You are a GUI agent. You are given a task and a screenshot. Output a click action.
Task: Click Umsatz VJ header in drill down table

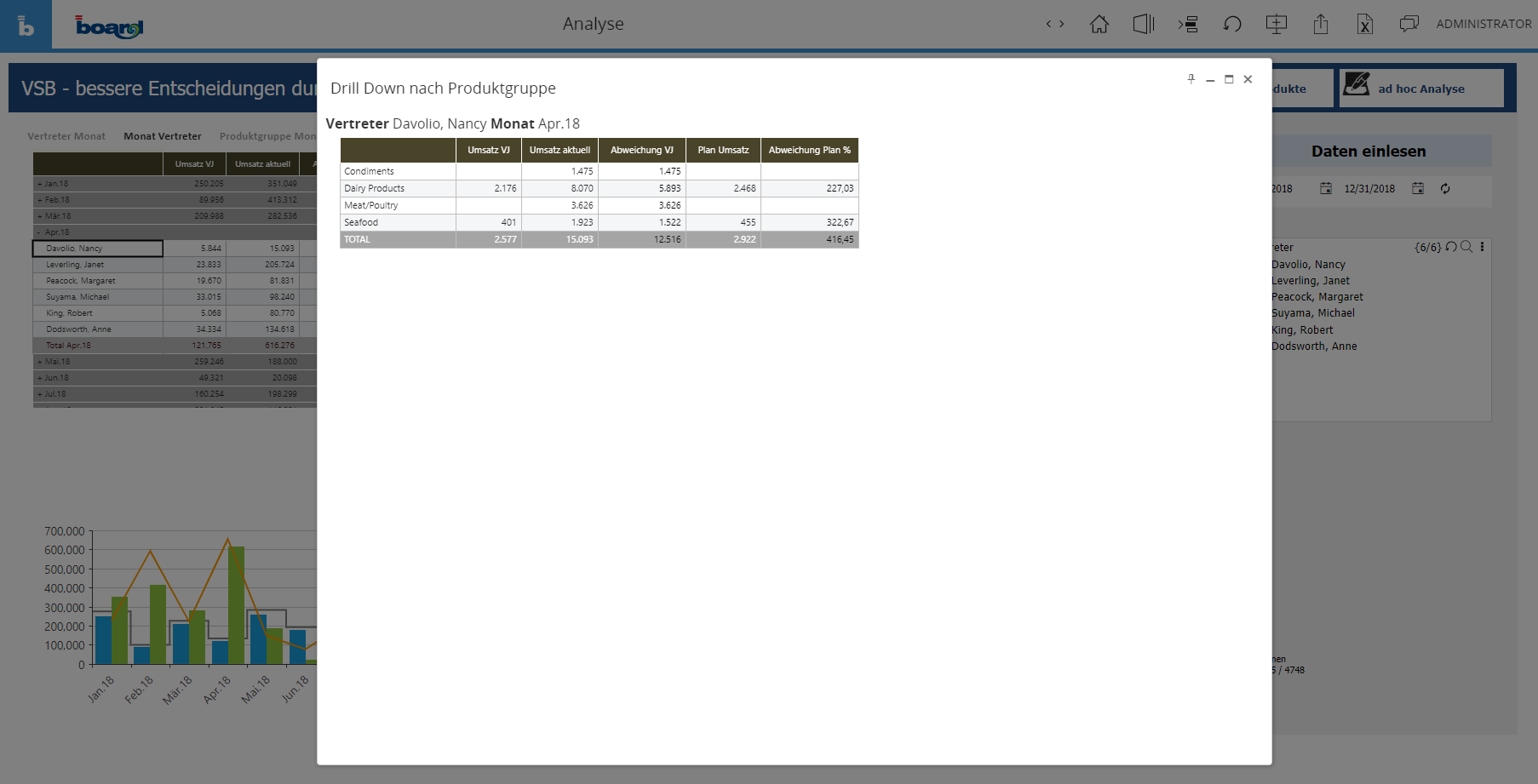489,150
